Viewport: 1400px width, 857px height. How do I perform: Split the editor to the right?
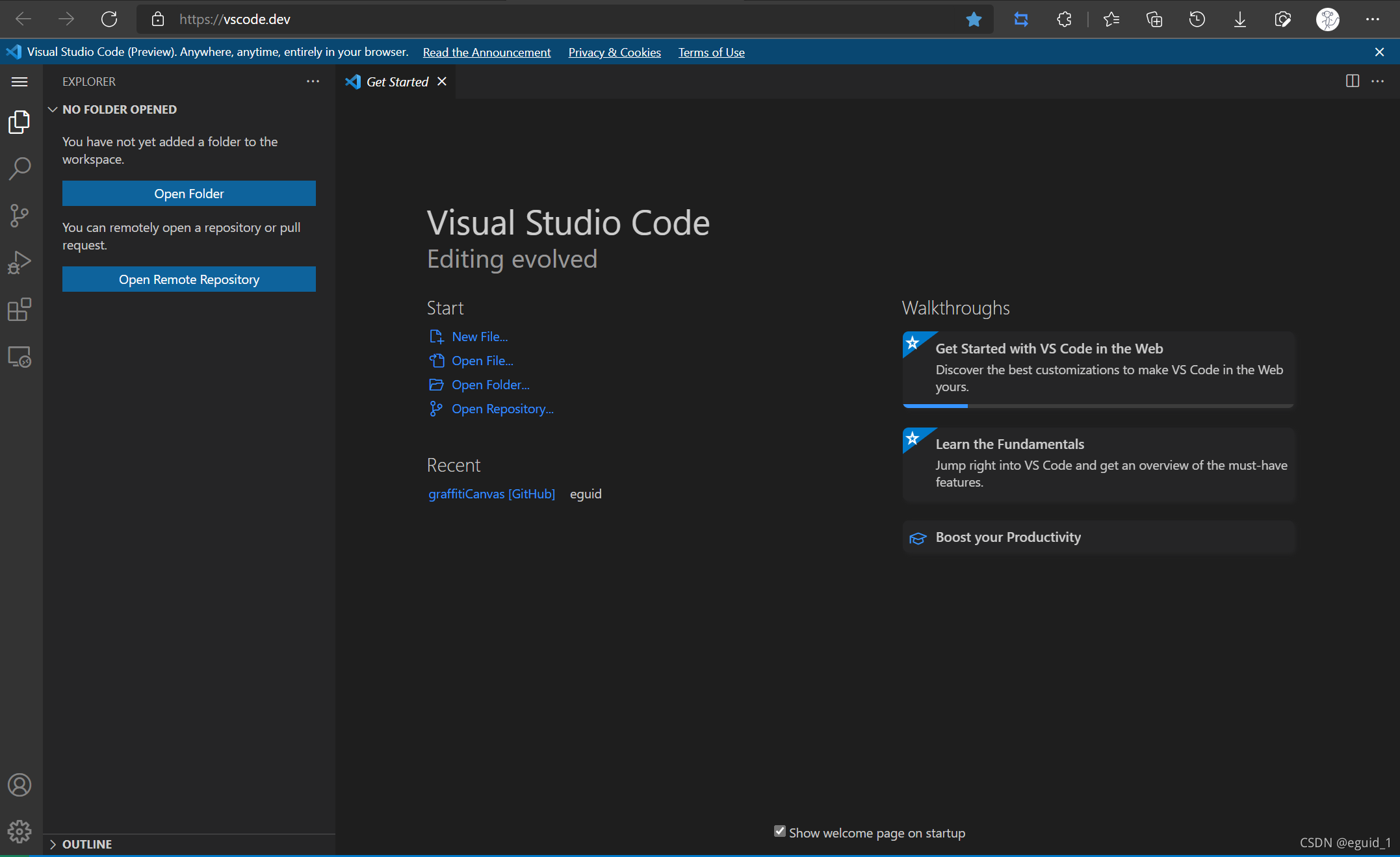point(1353,81)
